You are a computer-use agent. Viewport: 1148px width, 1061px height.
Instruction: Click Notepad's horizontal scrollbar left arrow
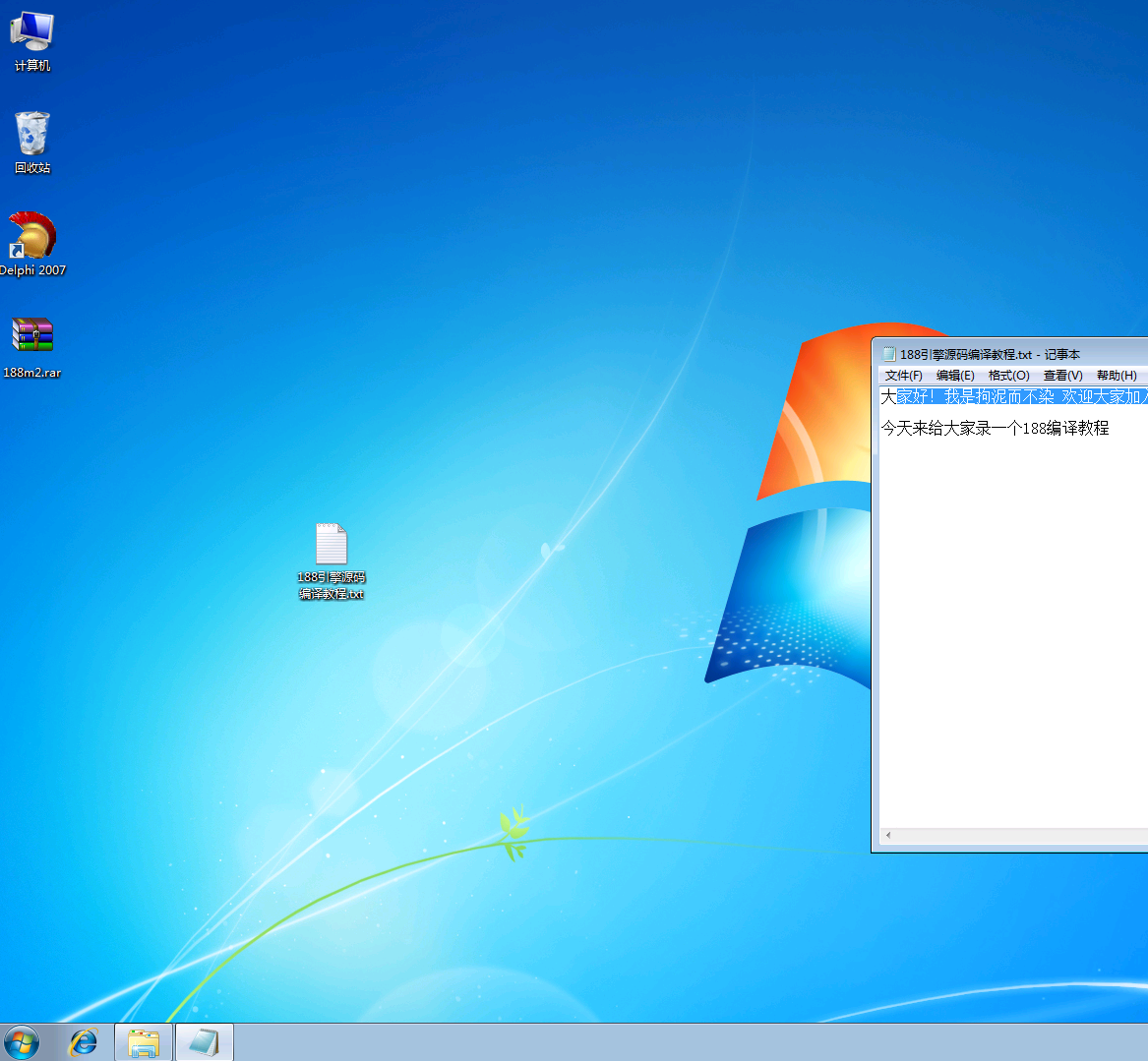click(888, 835)
